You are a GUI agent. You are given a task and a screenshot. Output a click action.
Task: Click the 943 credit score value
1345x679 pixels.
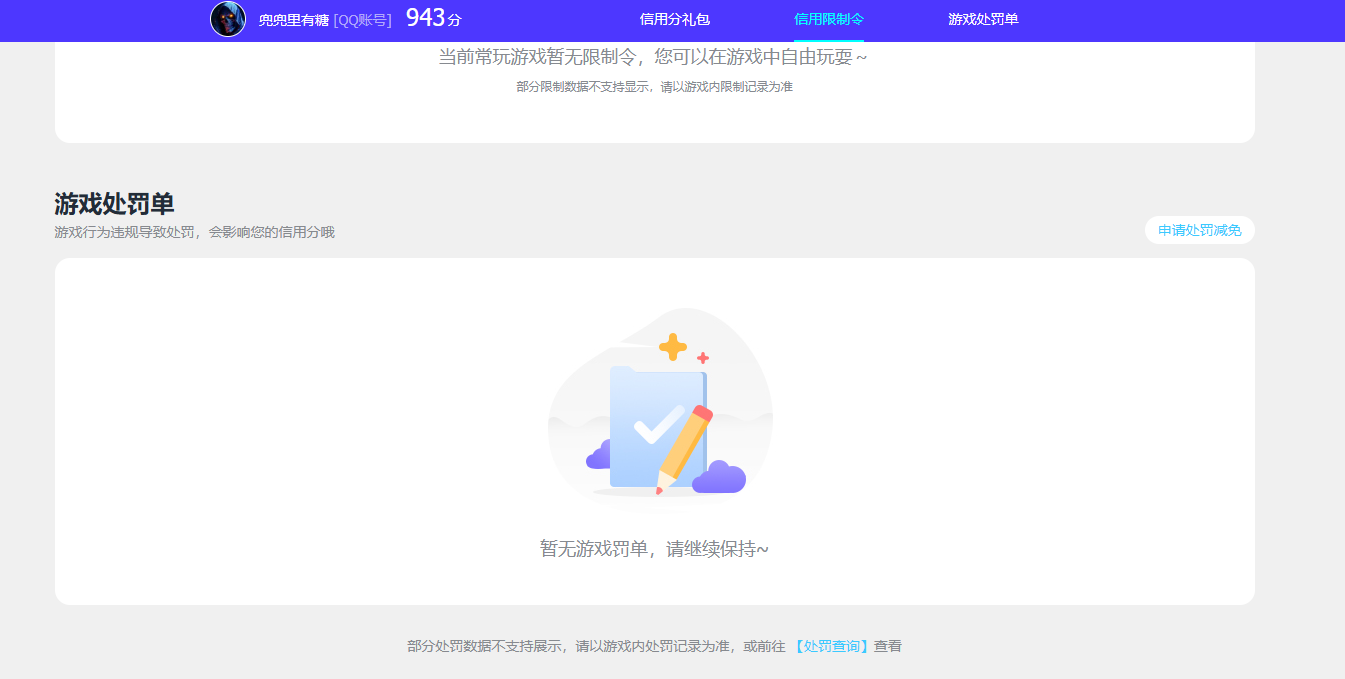coord(425,18)
